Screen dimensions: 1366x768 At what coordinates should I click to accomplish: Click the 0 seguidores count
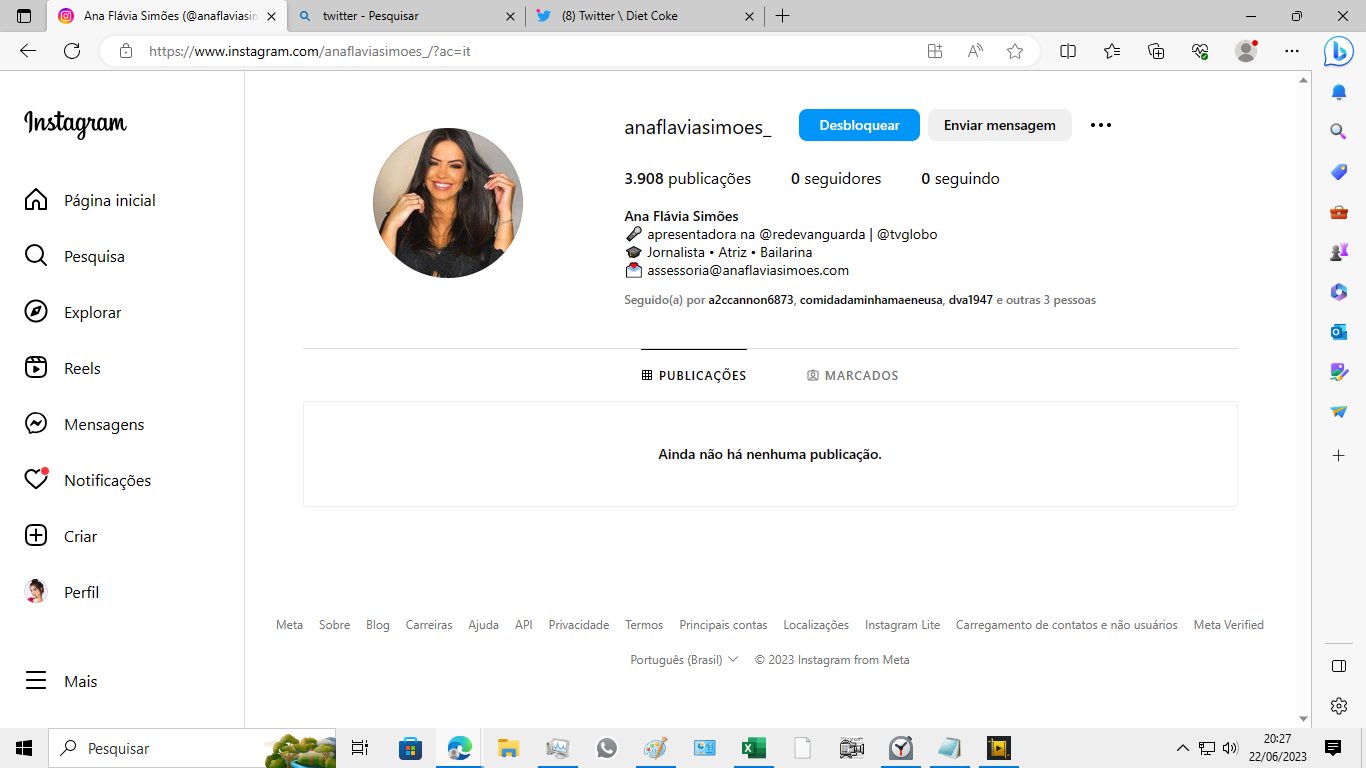point(836,179)
